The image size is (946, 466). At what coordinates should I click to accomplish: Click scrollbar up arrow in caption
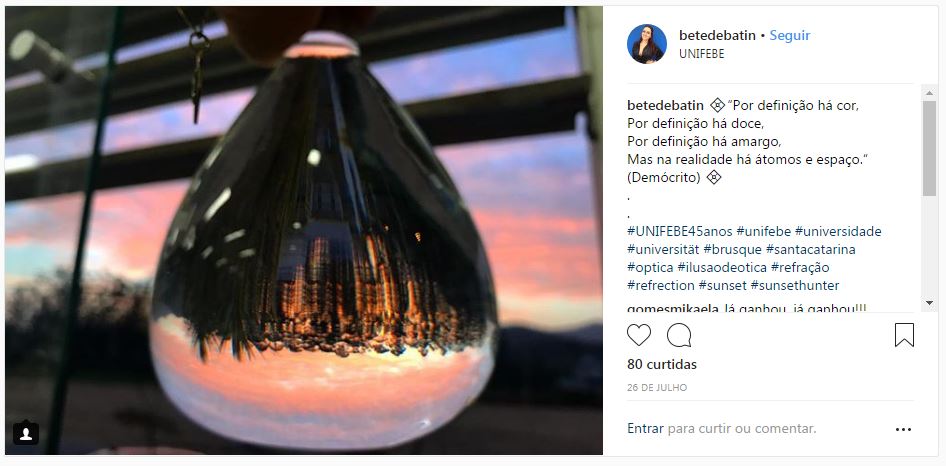(929, 93)
